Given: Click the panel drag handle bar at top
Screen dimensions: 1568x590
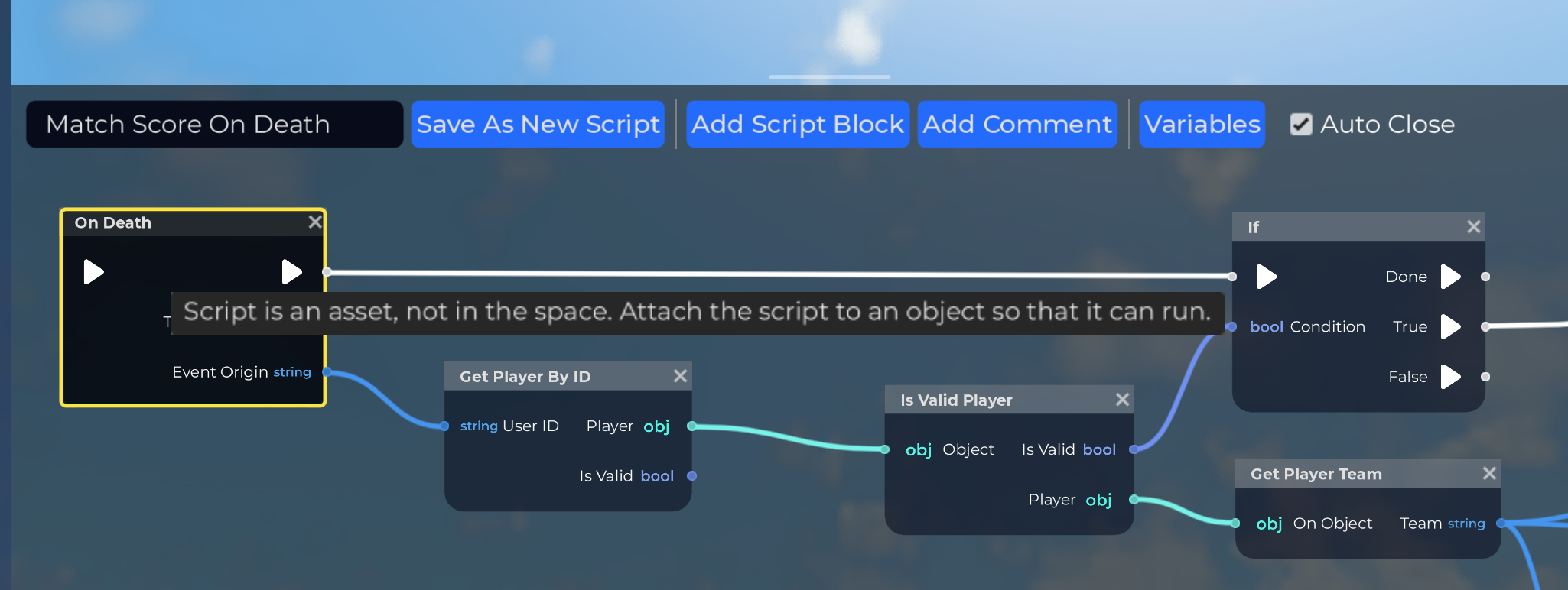Looking at the screenshot, I should [829, 76].
